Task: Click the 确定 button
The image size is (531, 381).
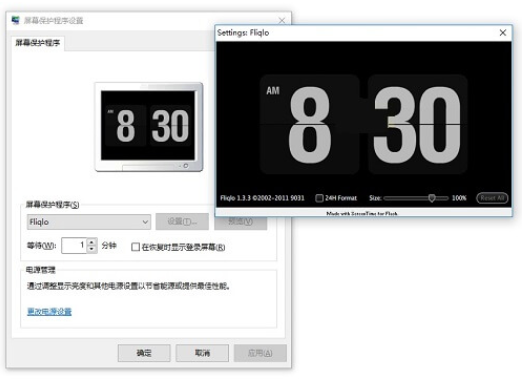Action: [144, 353]
